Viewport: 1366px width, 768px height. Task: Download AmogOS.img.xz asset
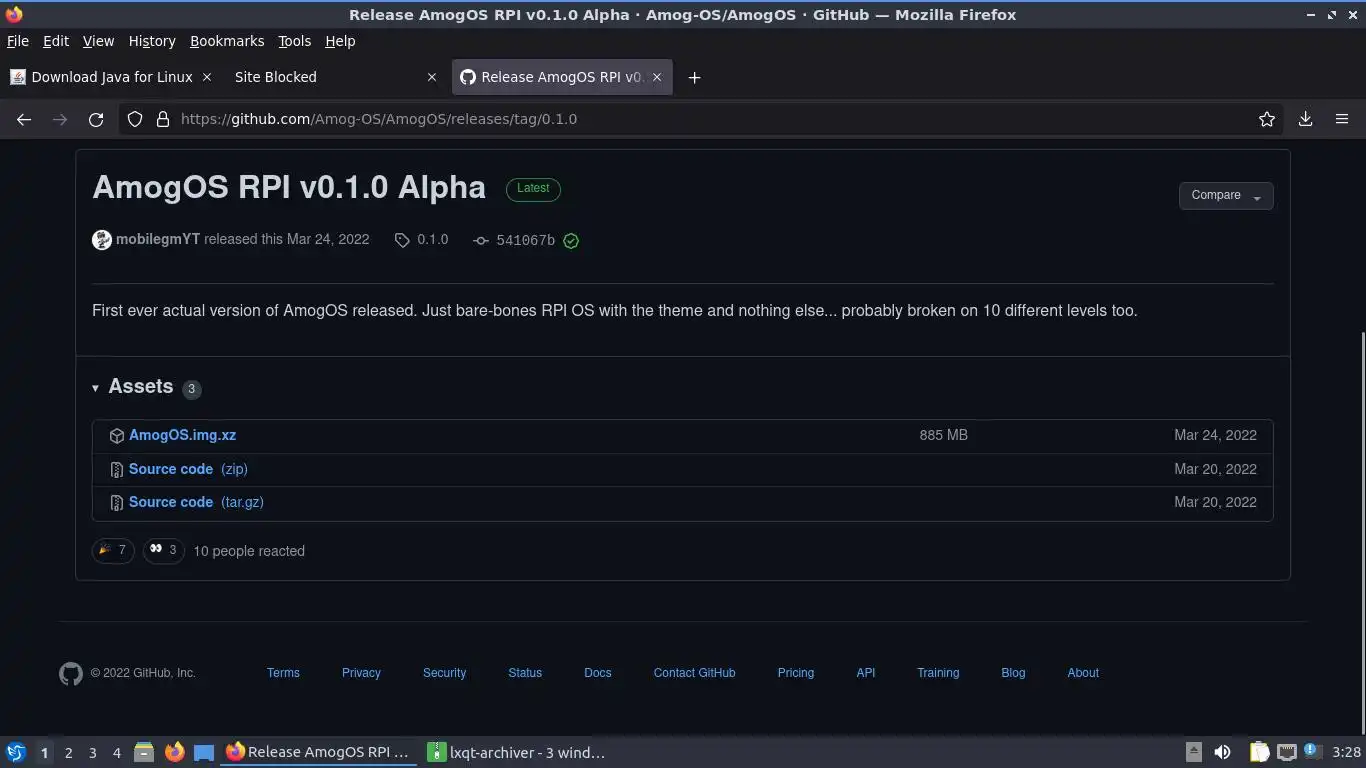click(x=182, y=436)
